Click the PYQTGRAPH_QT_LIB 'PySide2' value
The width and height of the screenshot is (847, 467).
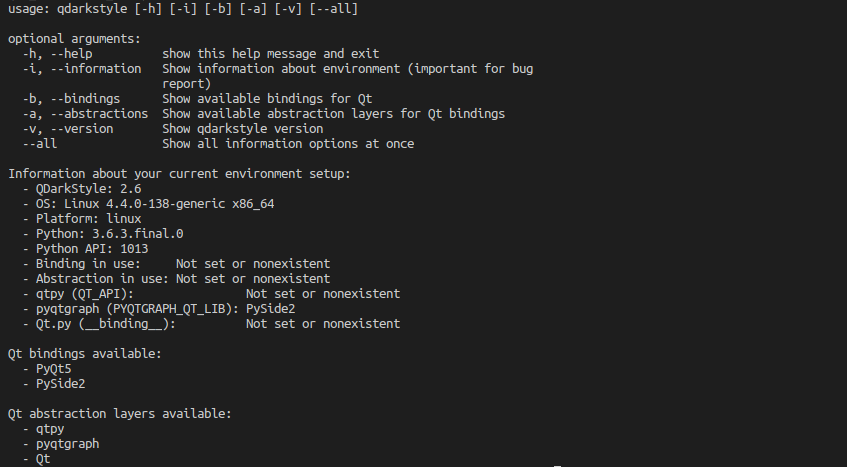pos(270,309)
